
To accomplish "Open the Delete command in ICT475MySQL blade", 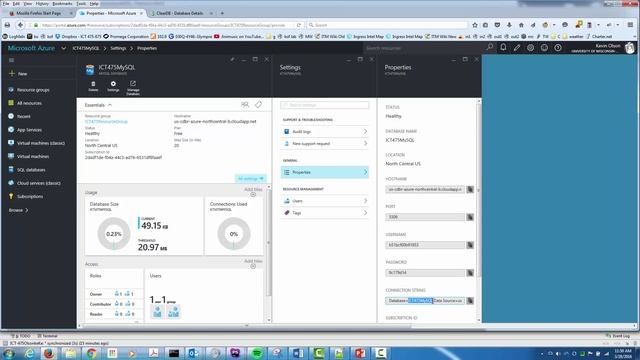I will point(93,86).
